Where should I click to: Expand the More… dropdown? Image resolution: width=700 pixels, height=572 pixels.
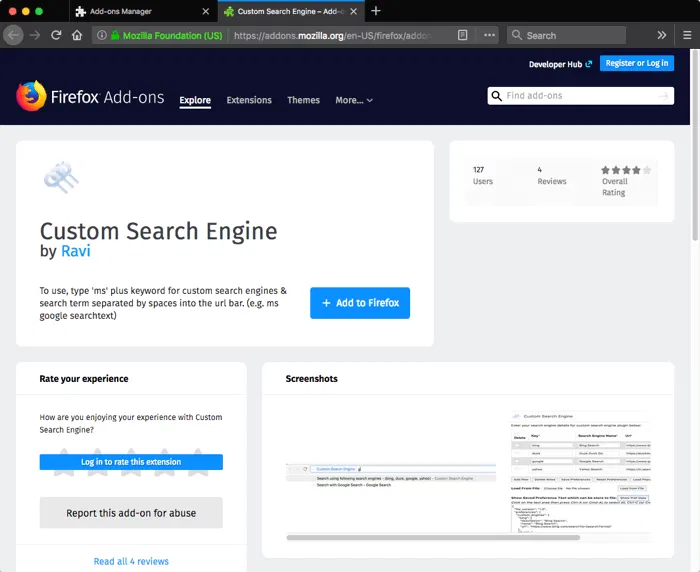pyautogui.click(x=354, y=100)
